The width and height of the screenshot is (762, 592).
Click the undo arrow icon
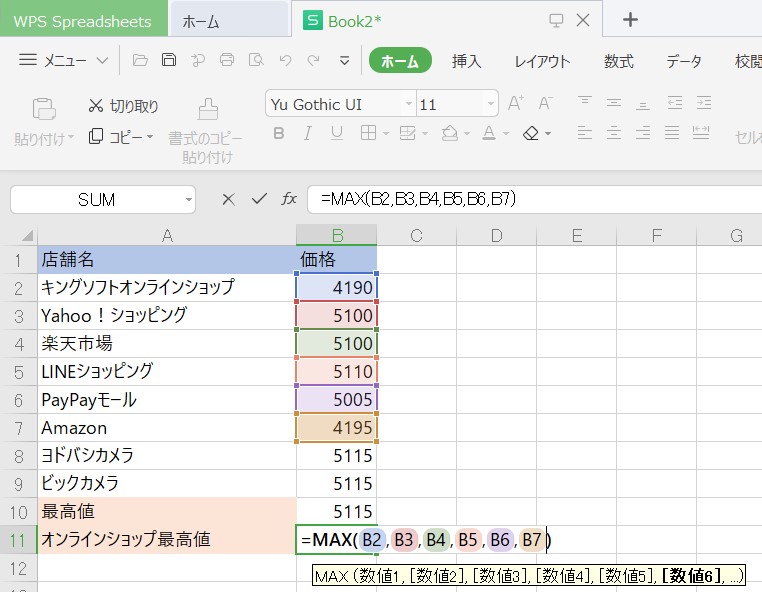(x=286, y=60)
